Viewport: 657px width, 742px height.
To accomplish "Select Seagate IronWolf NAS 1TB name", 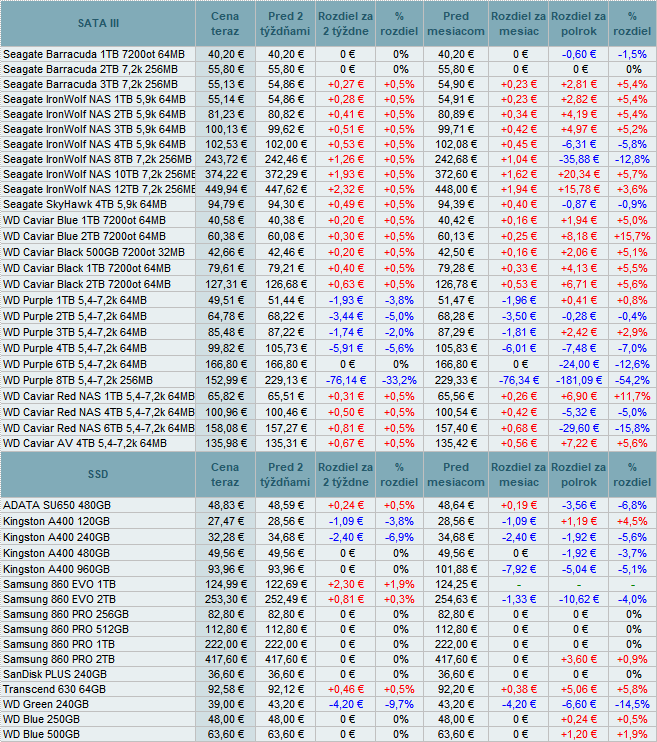I will 94,99.
